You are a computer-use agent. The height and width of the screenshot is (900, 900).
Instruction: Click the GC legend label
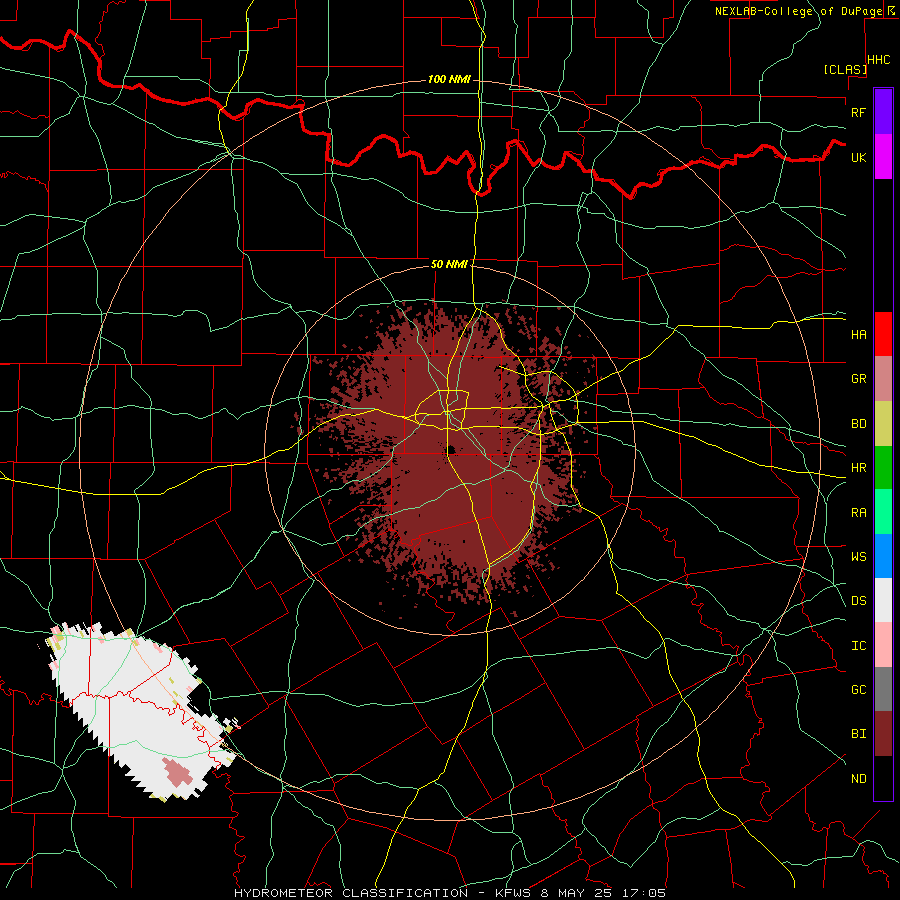click(x=858, y=690)
